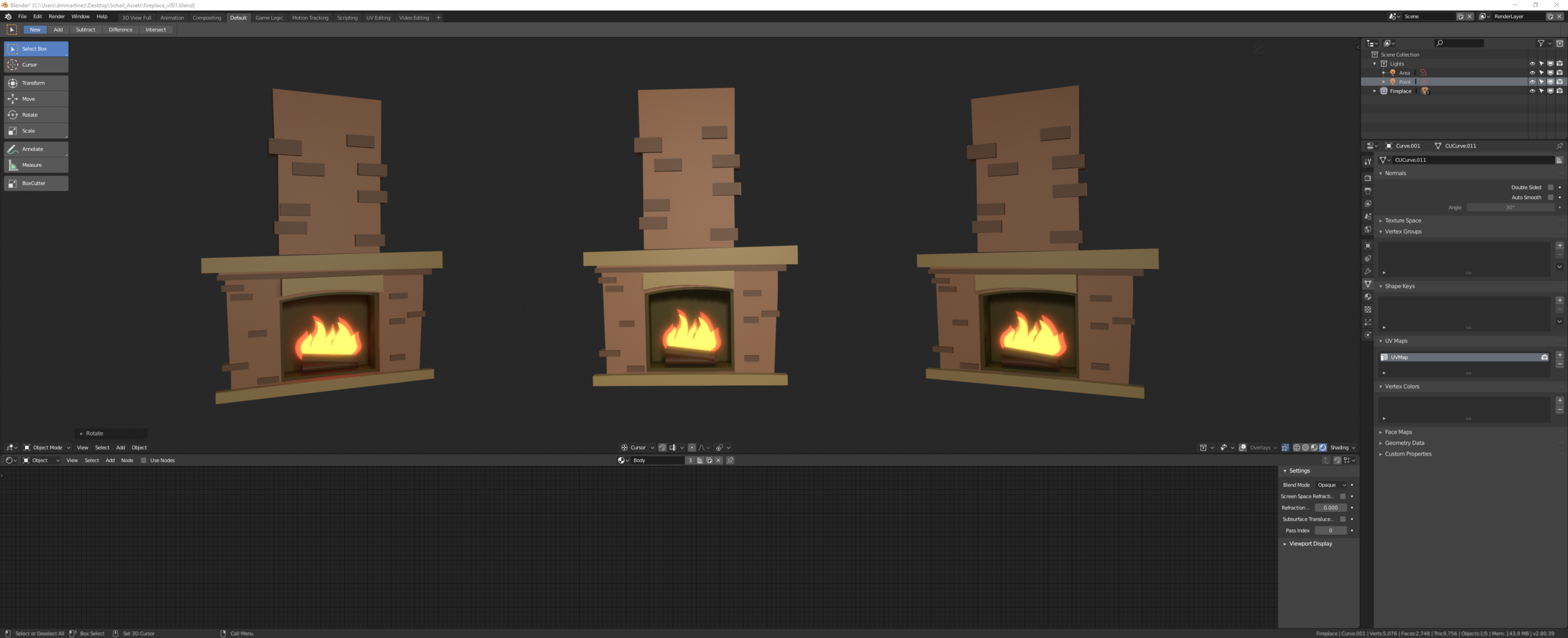
Task: Hide the Point light in the outliner
Action: tap(1532, 82)
